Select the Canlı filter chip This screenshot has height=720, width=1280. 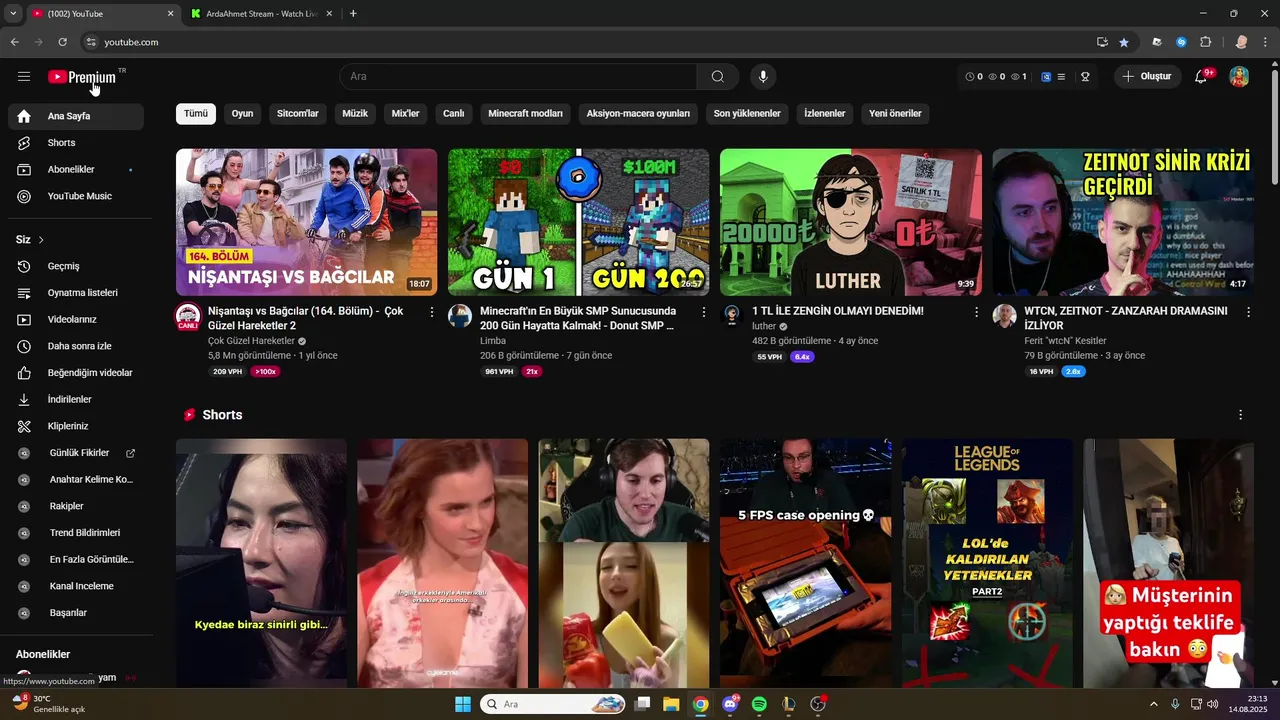454,113
